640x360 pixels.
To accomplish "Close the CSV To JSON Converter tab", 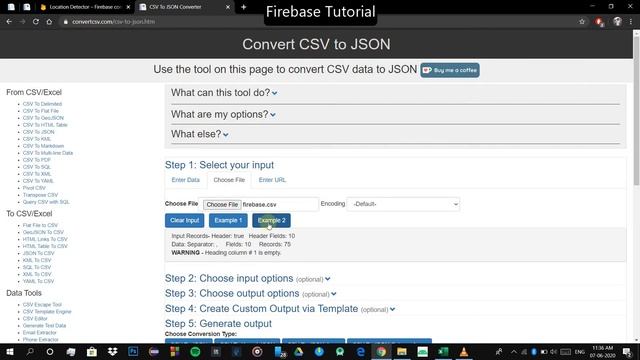I will coord(228,7).
